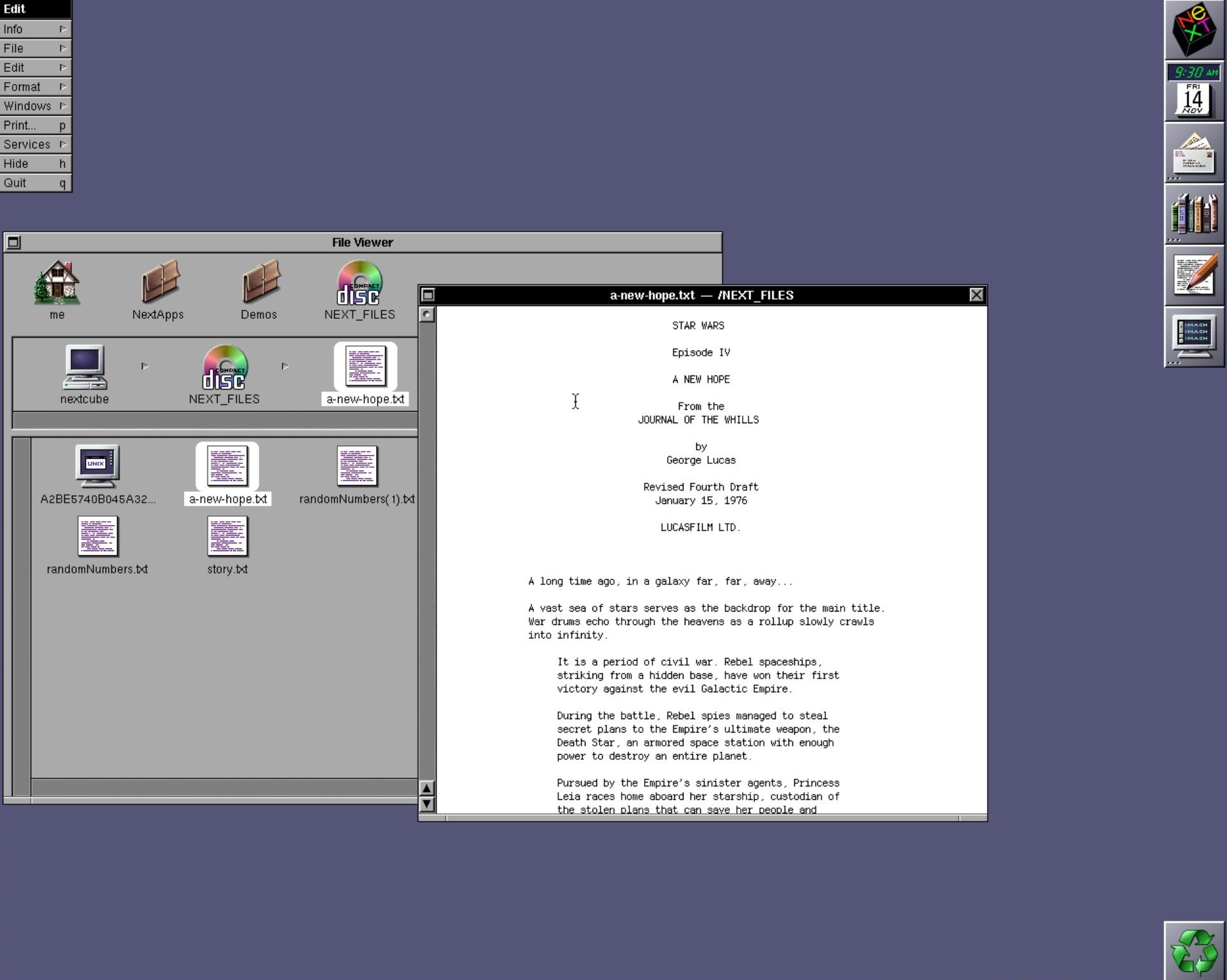Screen dimensions: 1227x980
Task: Expand the Services submenu
Action: click(35, 144)
